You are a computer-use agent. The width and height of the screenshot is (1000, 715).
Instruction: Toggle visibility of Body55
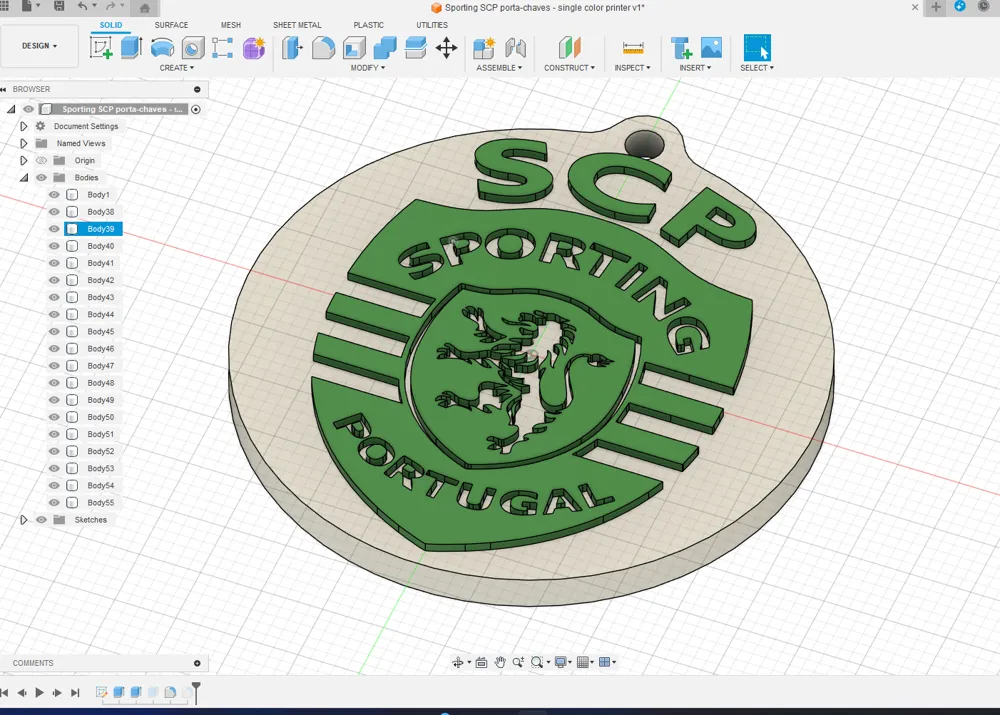click(x=53, y=502)
